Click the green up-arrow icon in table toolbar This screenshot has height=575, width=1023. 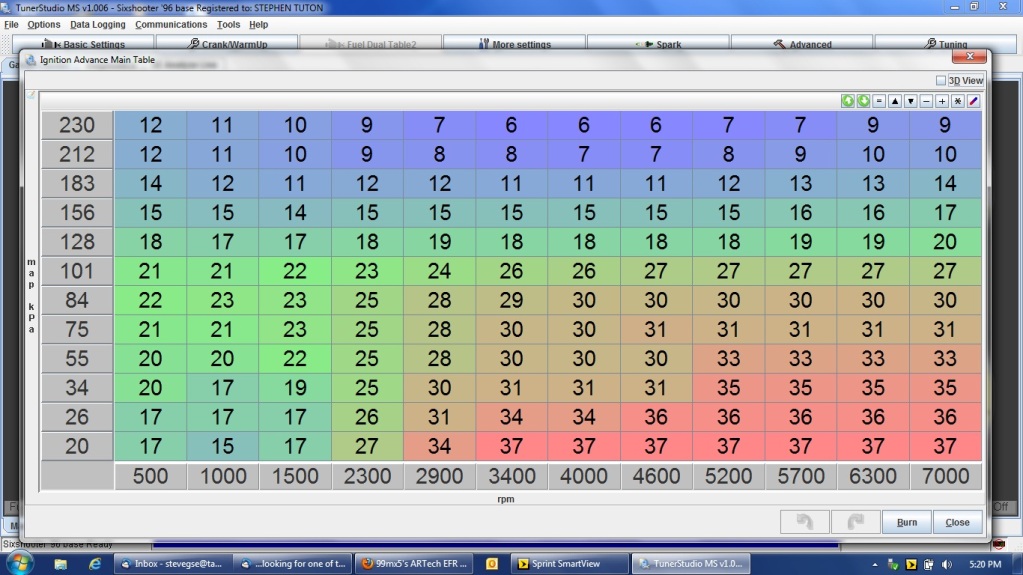coord(847,101)
